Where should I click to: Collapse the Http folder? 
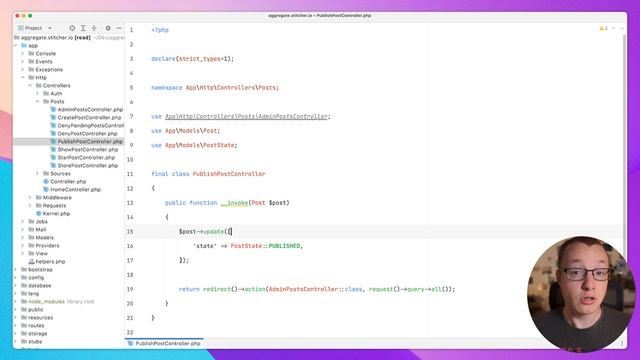[x=23, y=78]
